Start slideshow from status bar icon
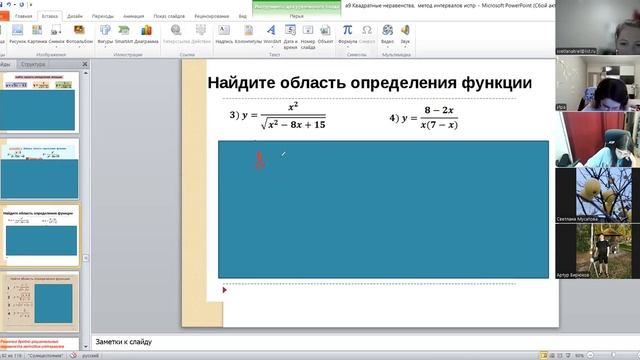Screen dimensions: 640x360 coord(568,356)
